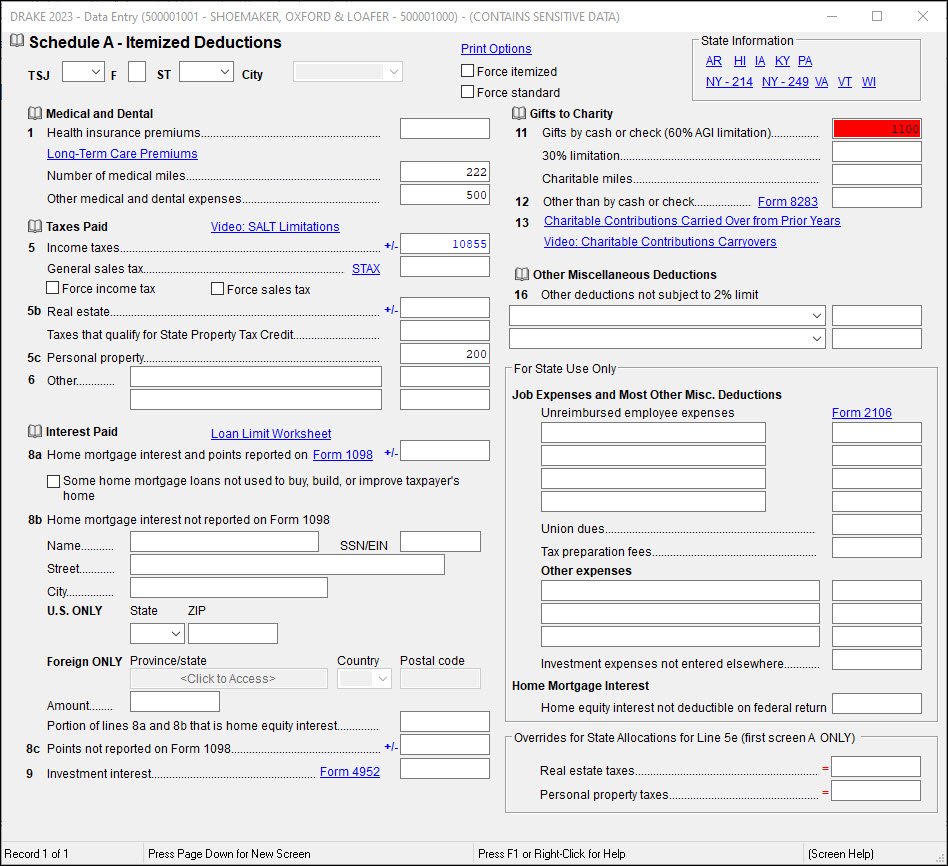Click the Personal property amount field

click(x=445, y=354)
